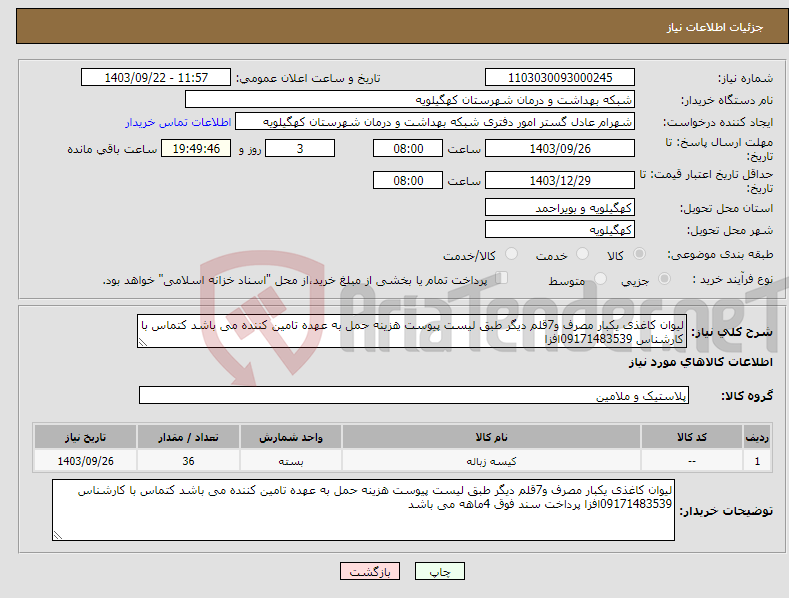Click the announcement date field 1403/09/22 - 11:57
The image size is (789, 598).
click(x=156, y=78)
